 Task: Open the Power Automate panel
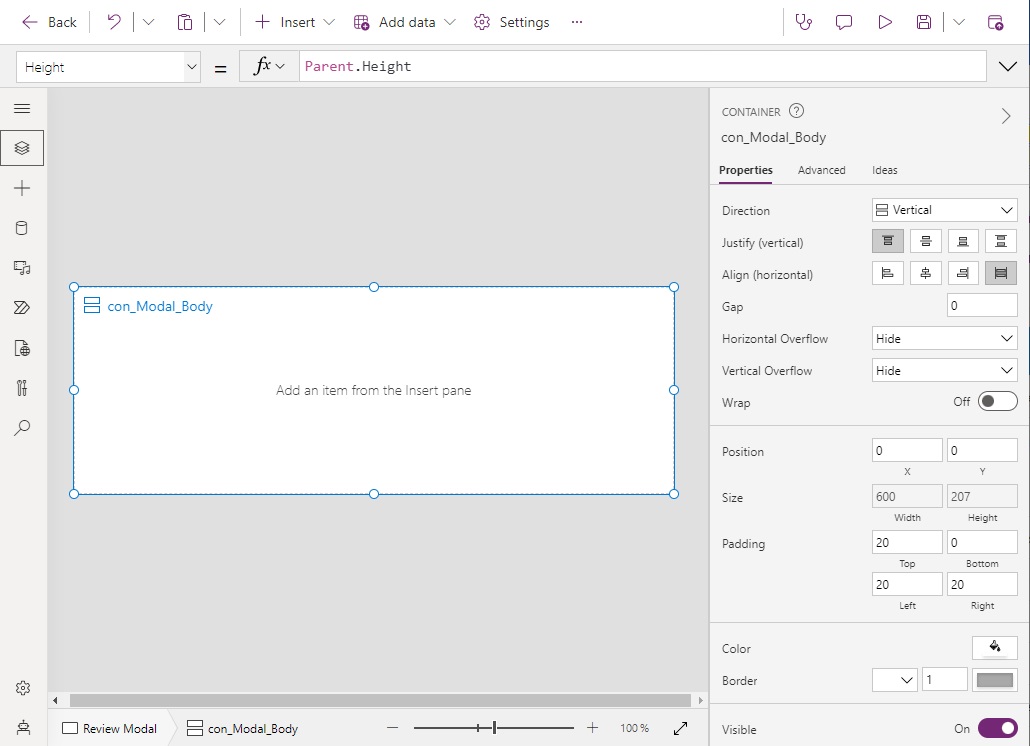(x=23, y=308)
